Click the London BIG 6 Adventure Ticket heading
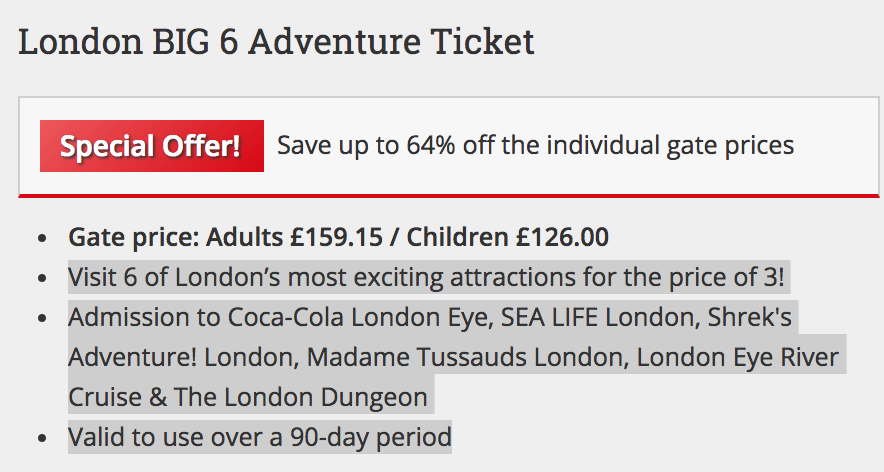Viewport: 884px width, 472px height. [276, 41]
